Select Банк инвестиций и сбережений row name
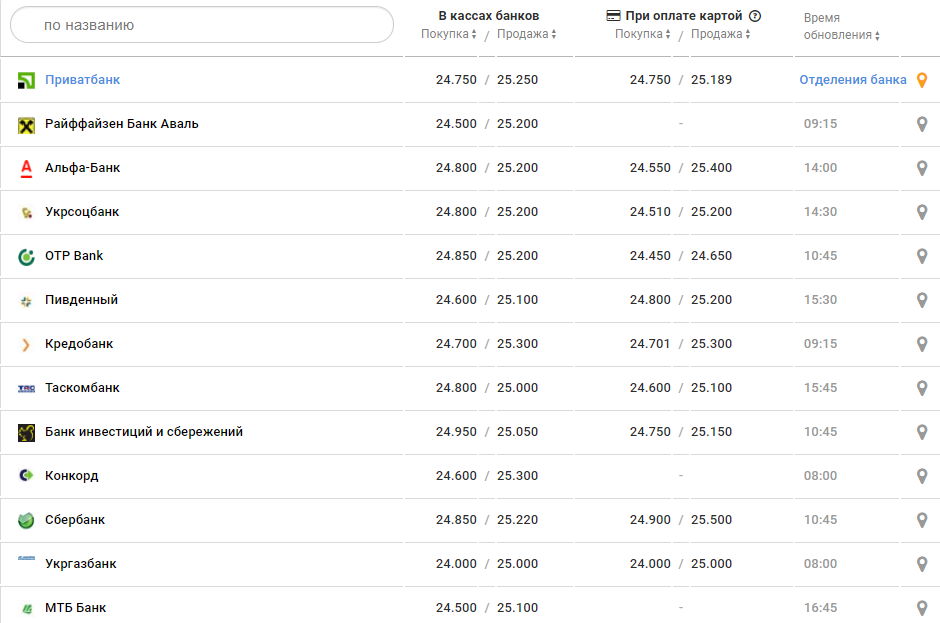940x623 pixels. pyautogui.click(x=144, y=432)
